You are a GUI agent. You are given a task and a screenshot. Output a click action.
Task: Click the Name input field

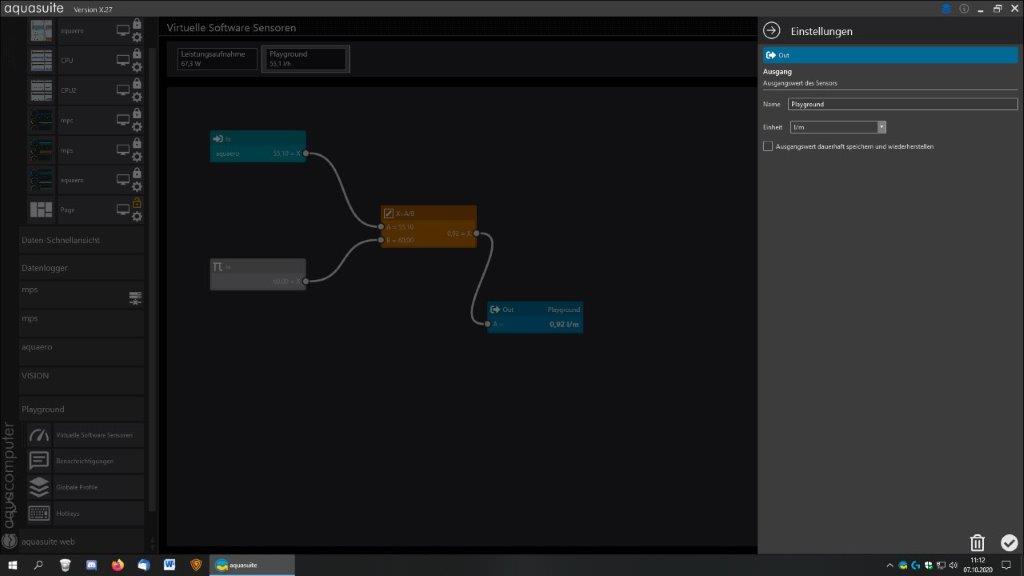[x=901, y=104]
